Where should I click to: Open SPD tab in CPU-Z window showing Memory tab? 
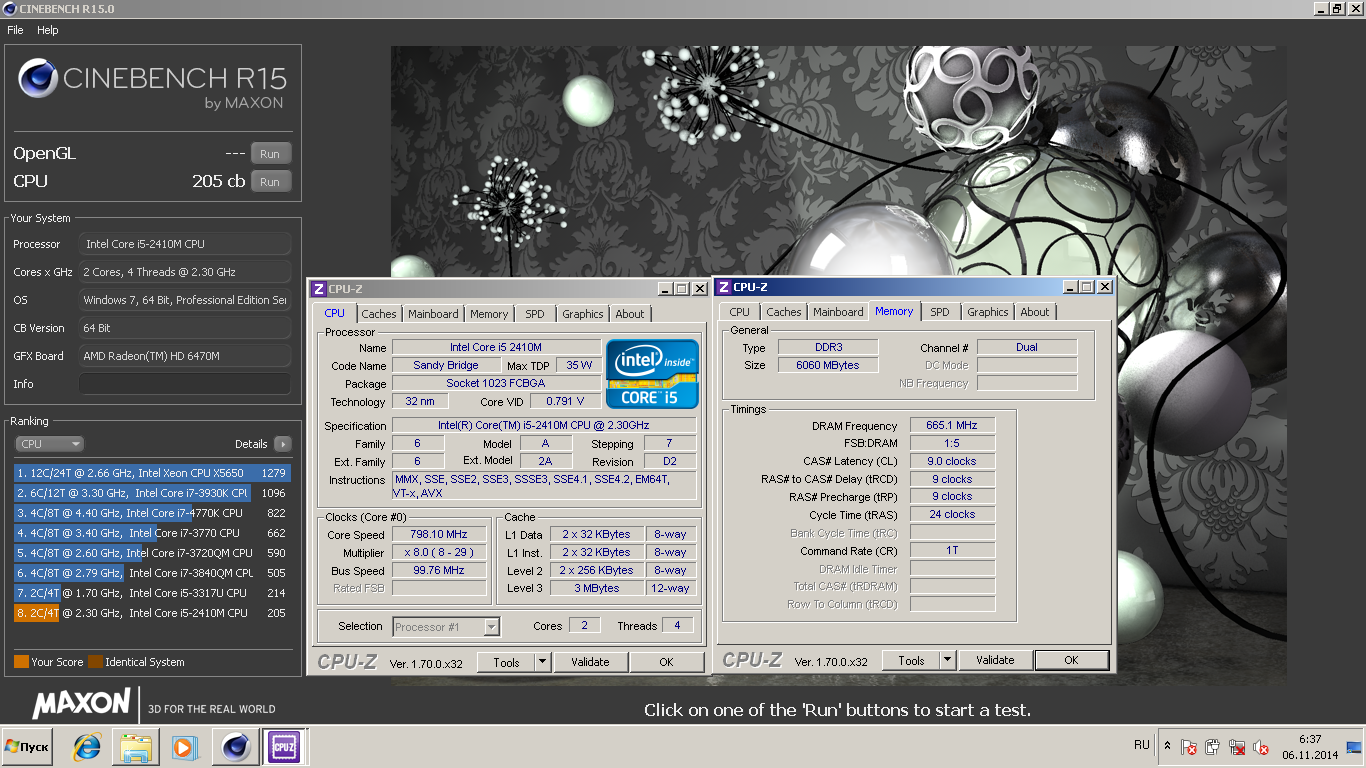click(x=940, y=312)
